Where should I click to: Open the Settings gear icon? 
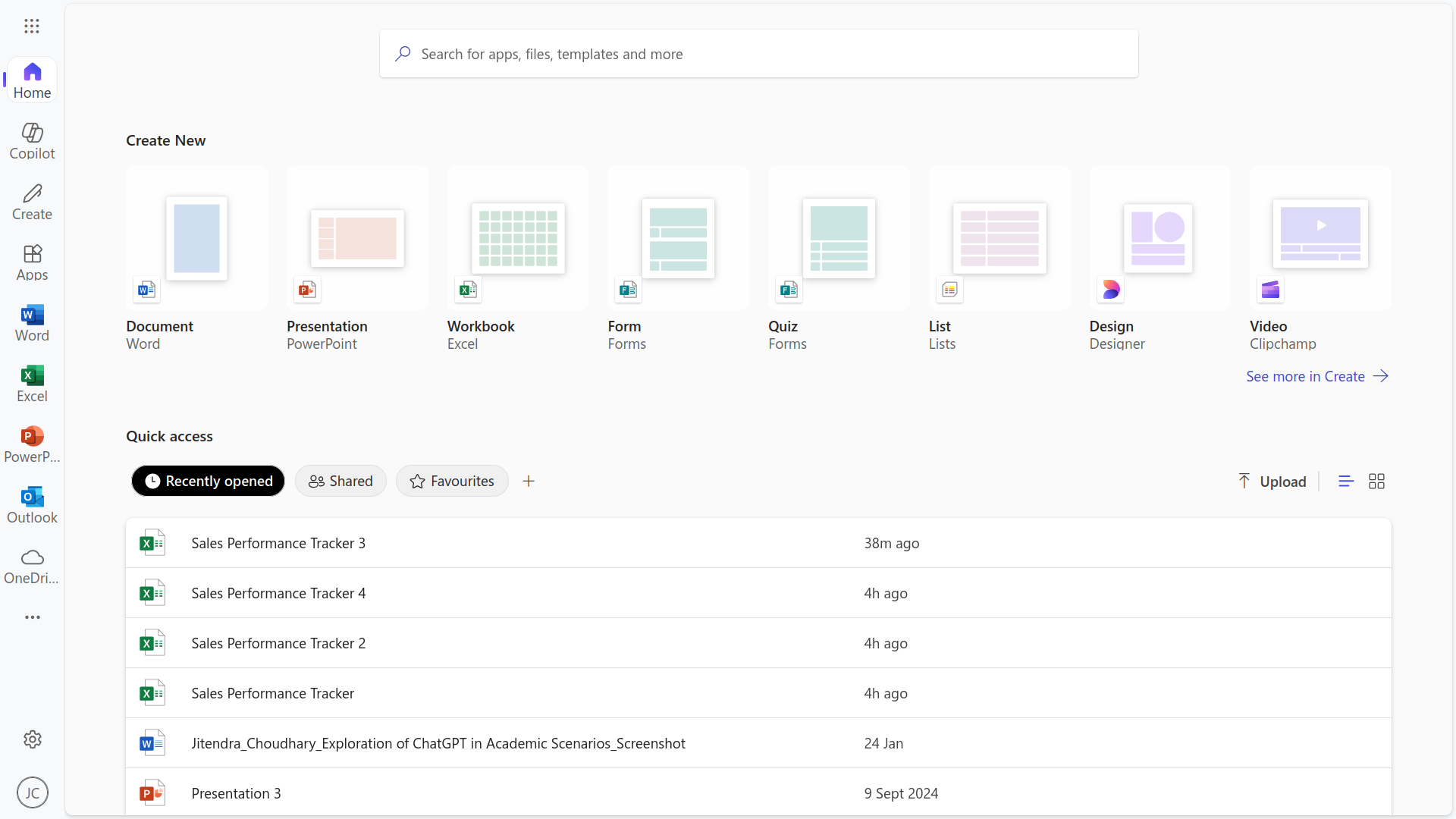(32, 739)
